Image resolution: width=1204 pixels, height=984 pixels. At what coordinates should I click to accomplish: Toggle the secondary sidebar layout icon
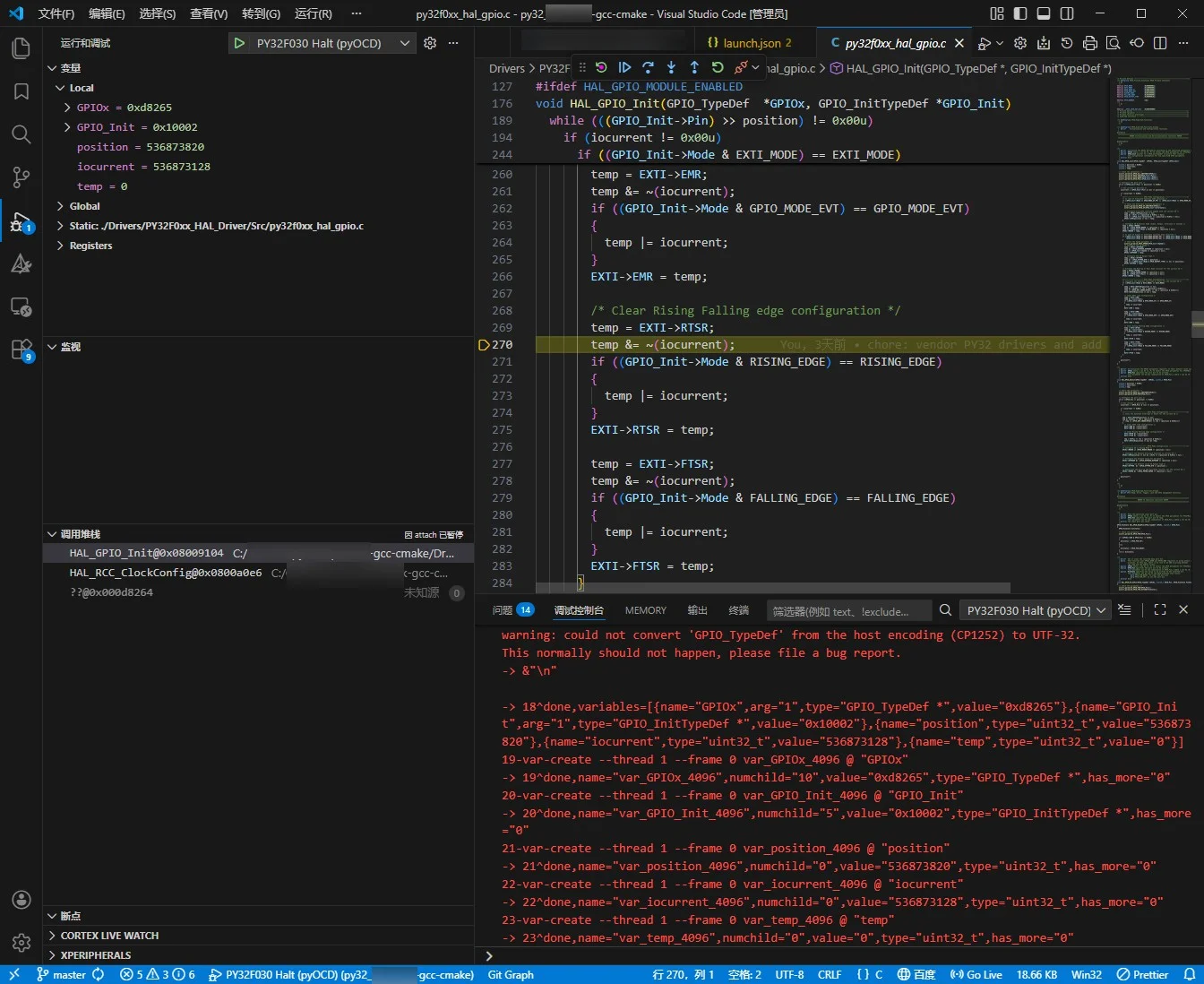point(1067,13)
